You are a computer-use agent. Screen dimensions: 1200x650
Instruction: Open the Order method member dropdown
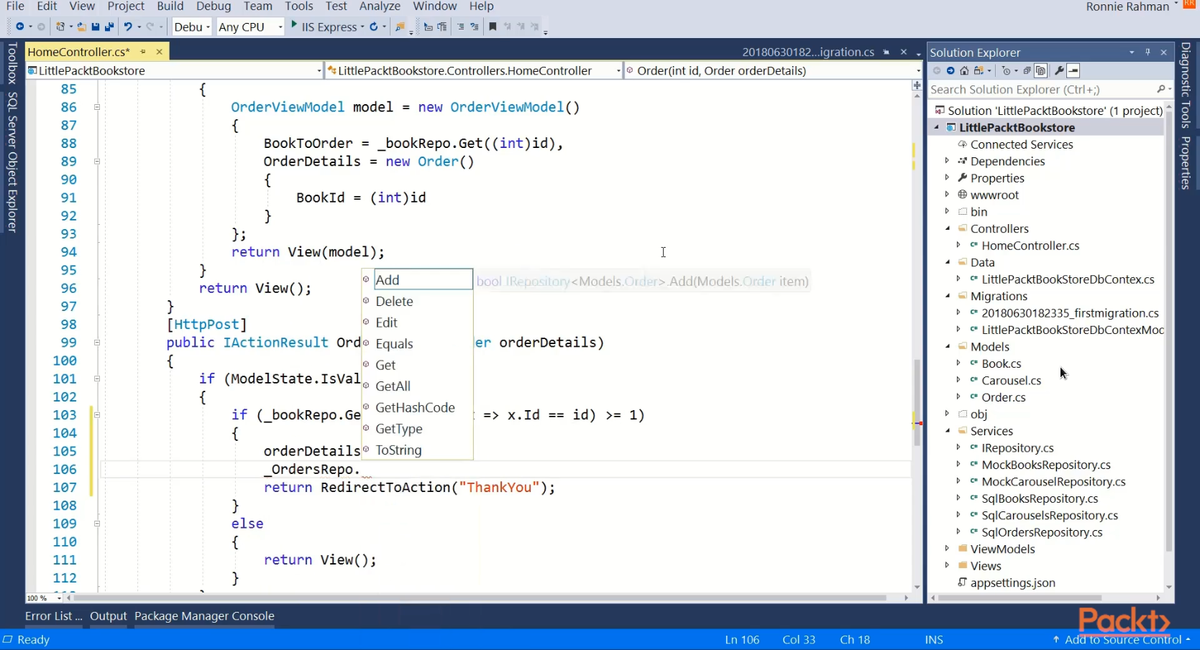(x=772, y=71)
